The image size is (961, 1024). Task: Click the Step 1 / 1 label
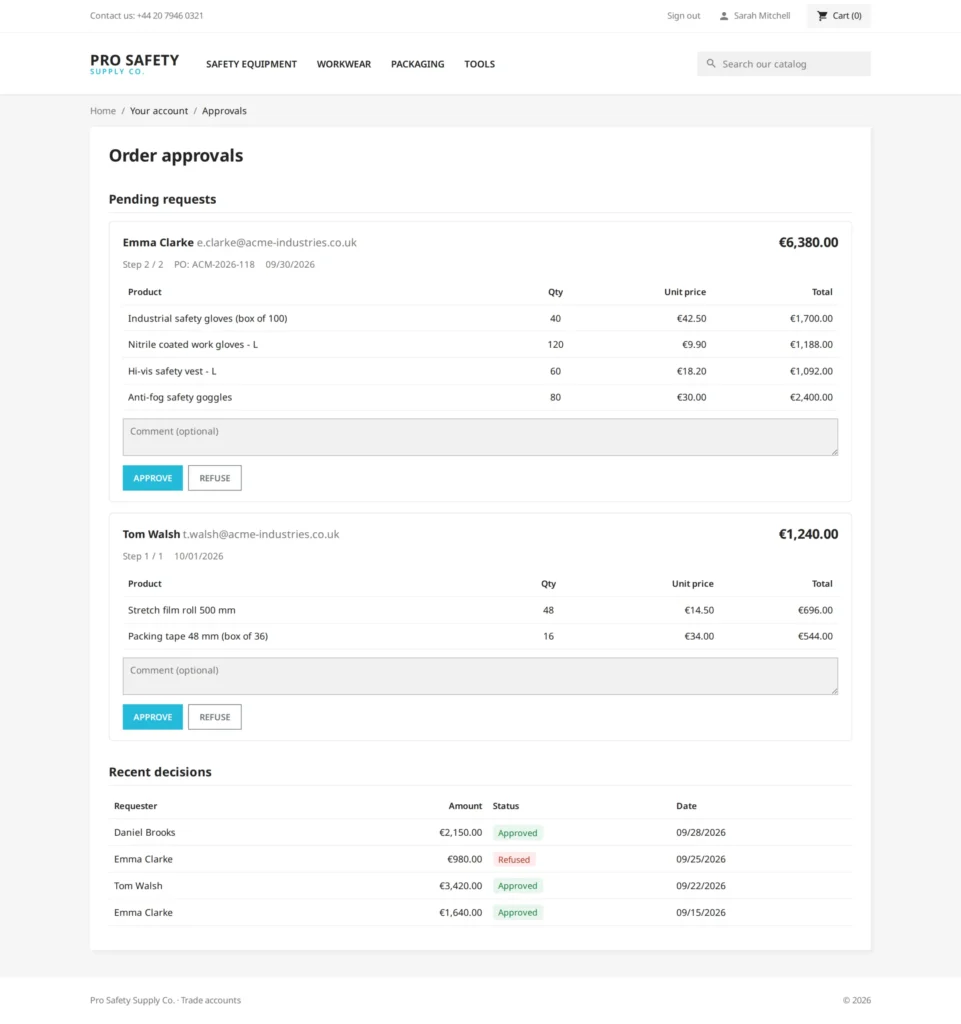[x=143, y=556]
